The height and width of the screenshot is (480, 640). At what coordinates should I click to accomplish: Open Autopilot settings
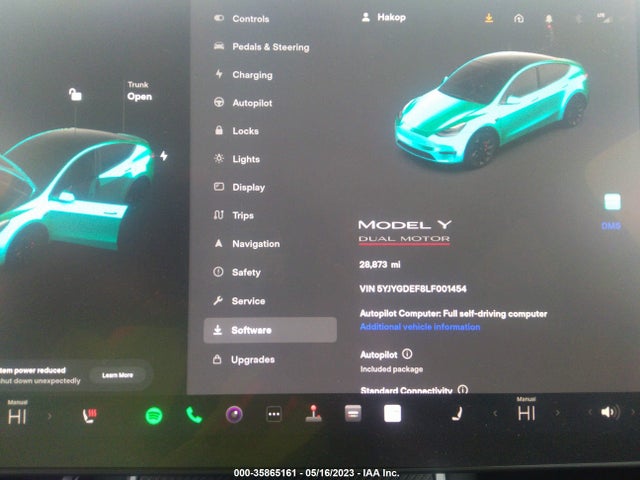coord(243,103)
